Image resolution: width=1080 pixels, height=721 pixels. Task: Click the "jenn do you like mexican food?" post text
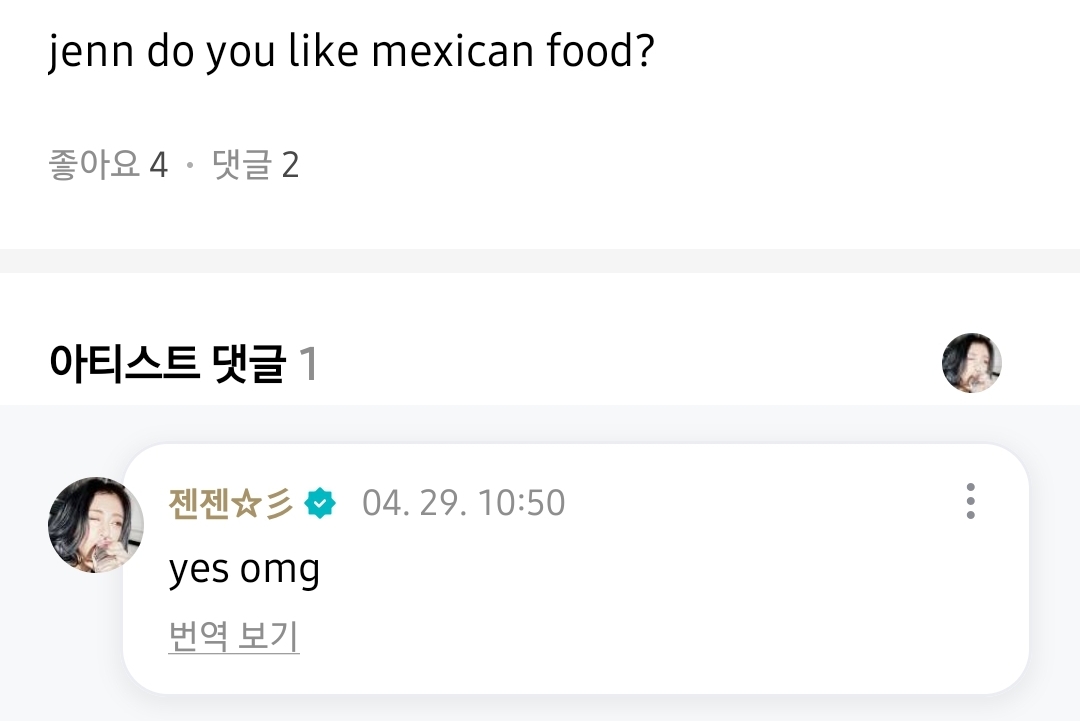click(351, 52)
